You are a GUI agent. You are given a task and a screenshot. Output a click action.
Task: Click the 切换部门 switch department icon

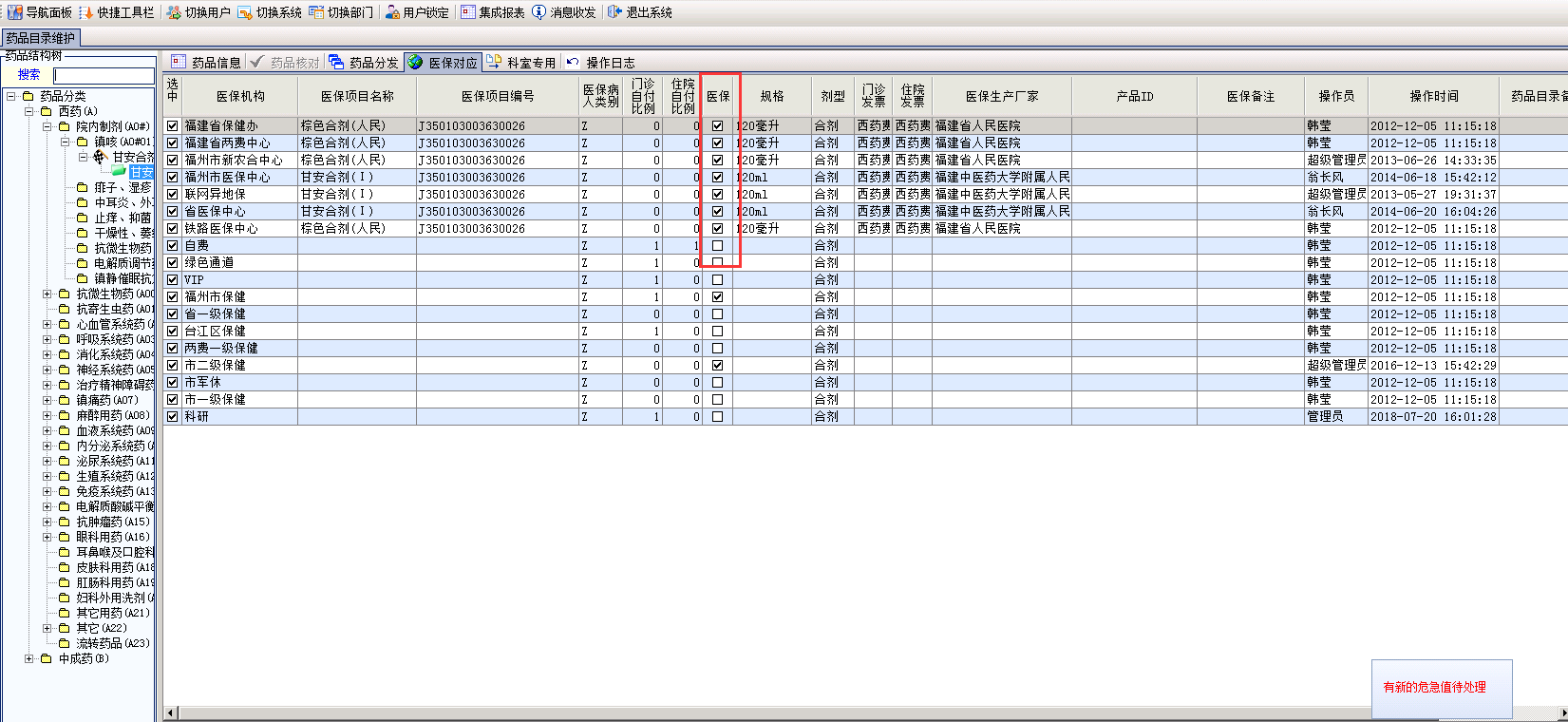coord(316,12)
